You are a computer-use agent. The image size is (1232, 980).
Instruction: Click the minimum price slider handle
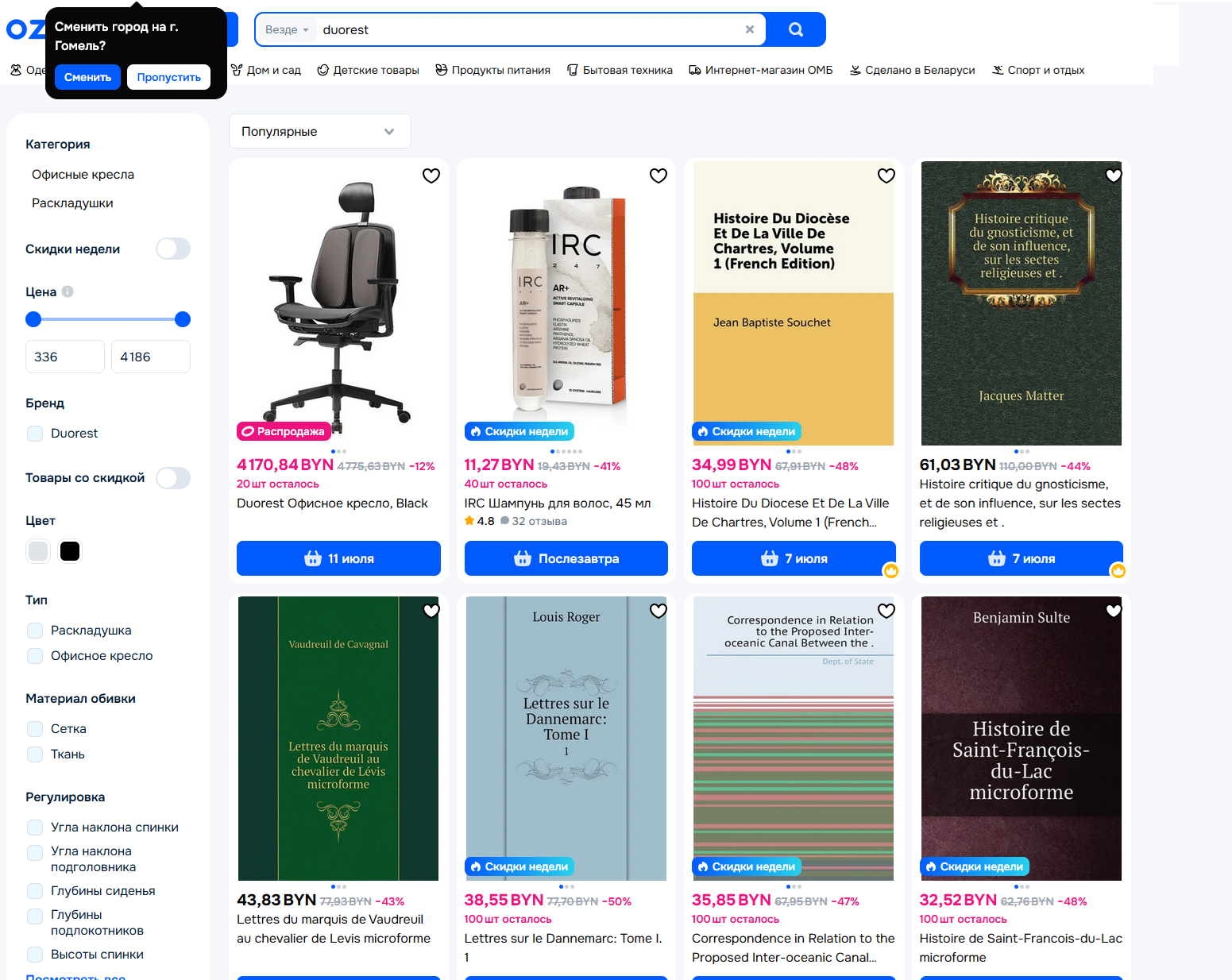pyautogui.click(x=33, y=319)
